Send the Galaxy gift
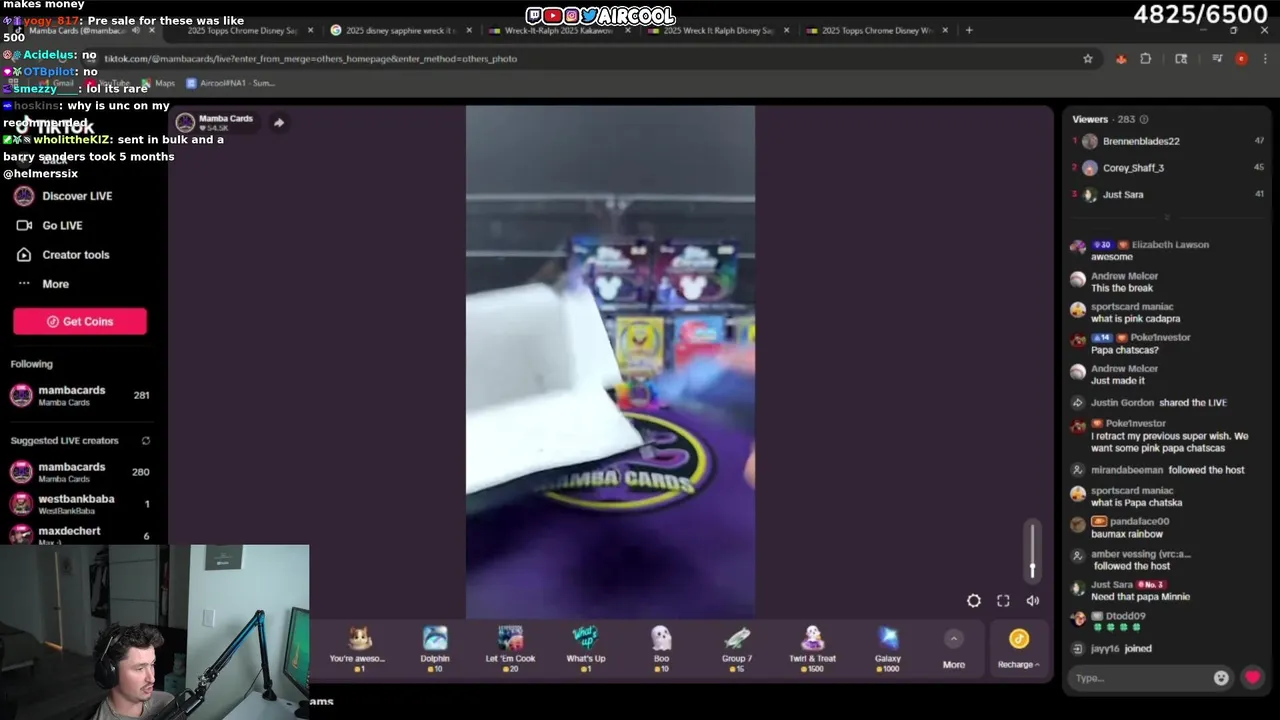Screen dimensions: 1280x720 tap(888, 647)
